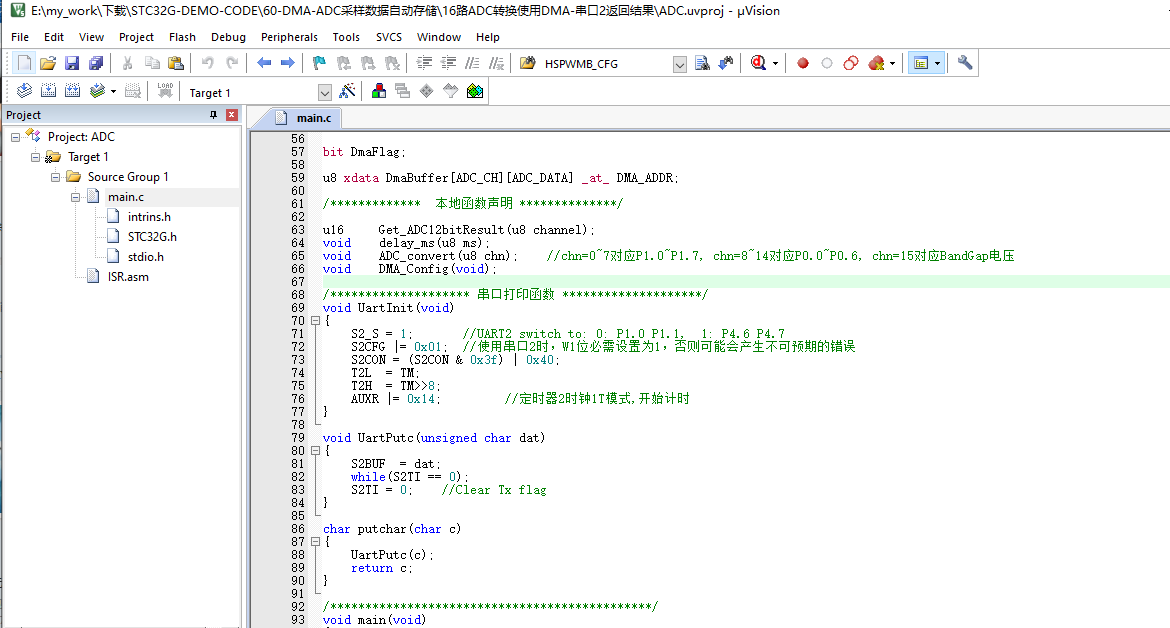This screenshot has height=628, width=1170.
Task: Open Batch Build icon
Action: point(96,92)
